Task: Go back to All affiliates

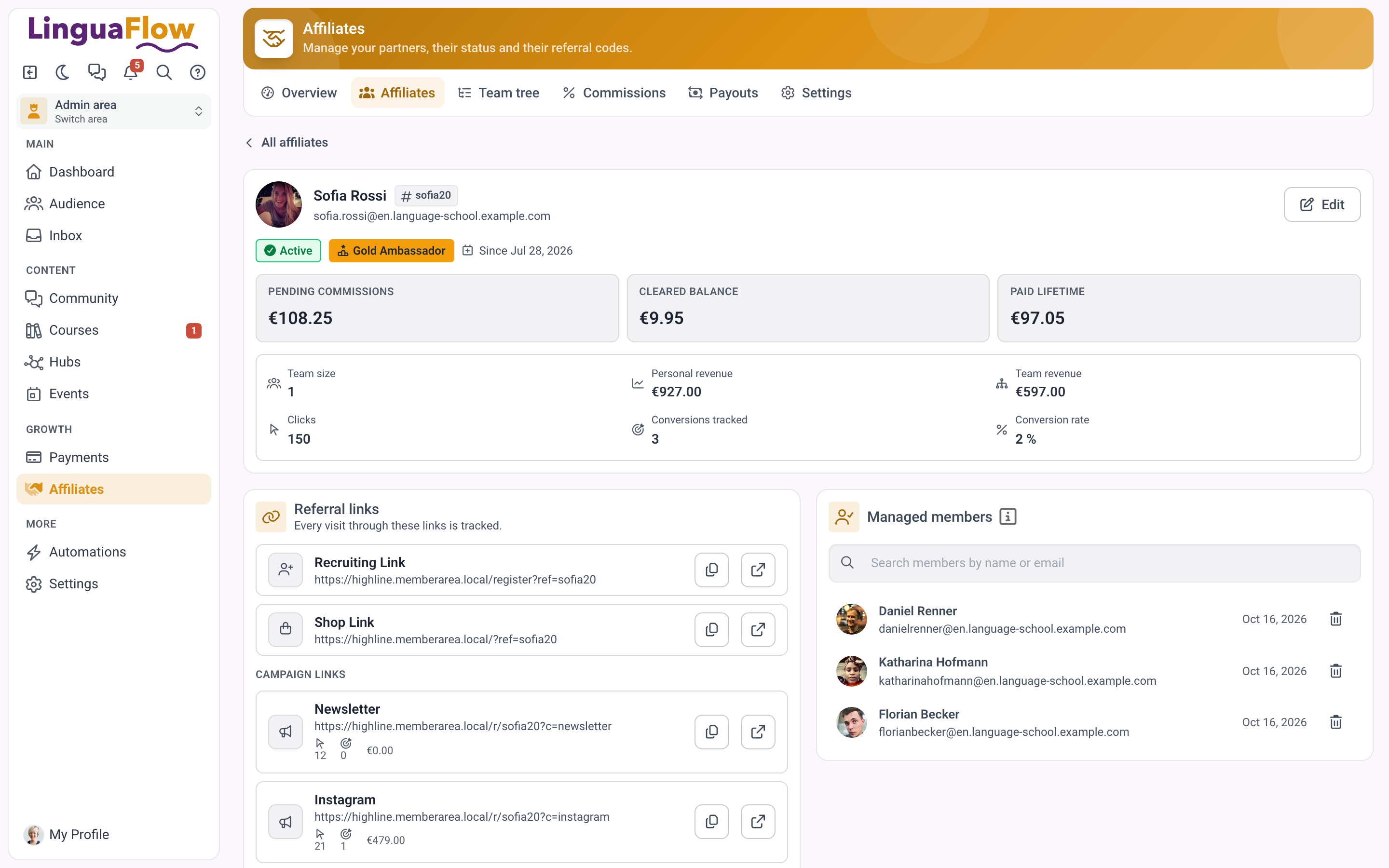Action: (287, 142)
